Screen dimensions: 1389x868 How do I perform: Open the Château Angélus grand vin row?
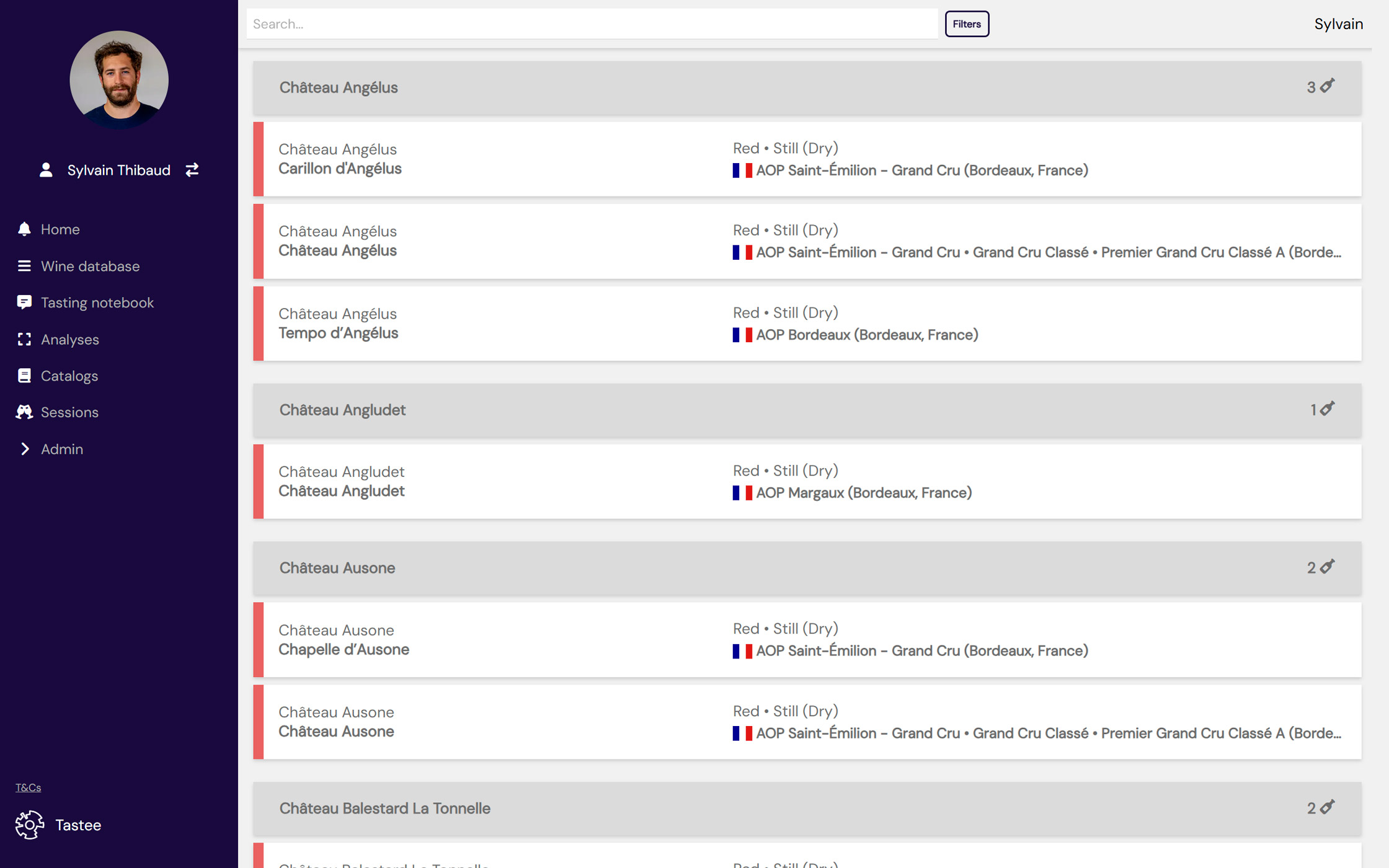coord(807,241)
